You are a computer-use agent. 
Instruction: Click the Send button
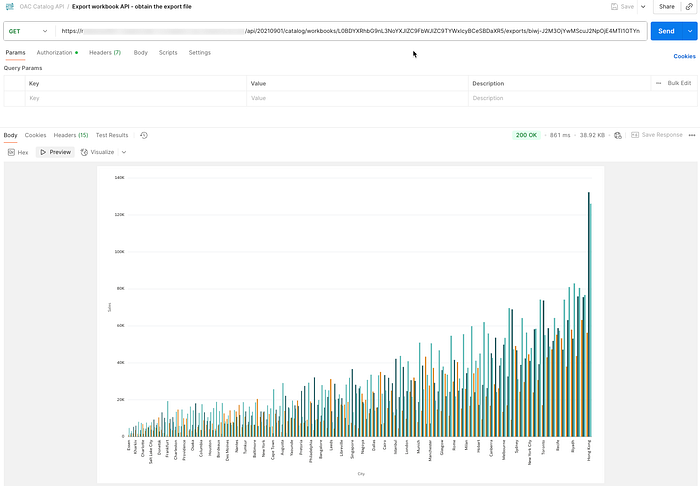point(666,31)
